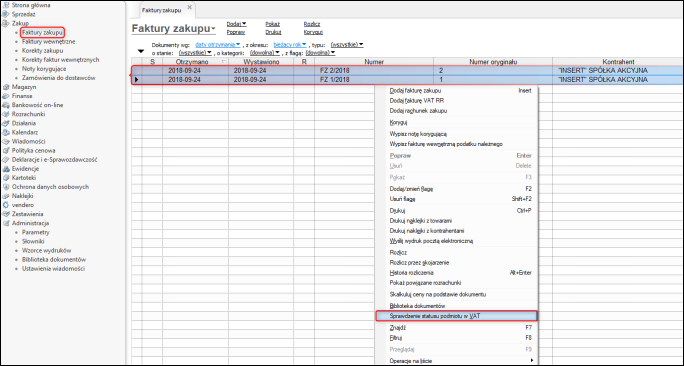Screen dimensions: 684x366
Task: Choose 'Filtruj' in context menu
Action: (x=456, y=338)
